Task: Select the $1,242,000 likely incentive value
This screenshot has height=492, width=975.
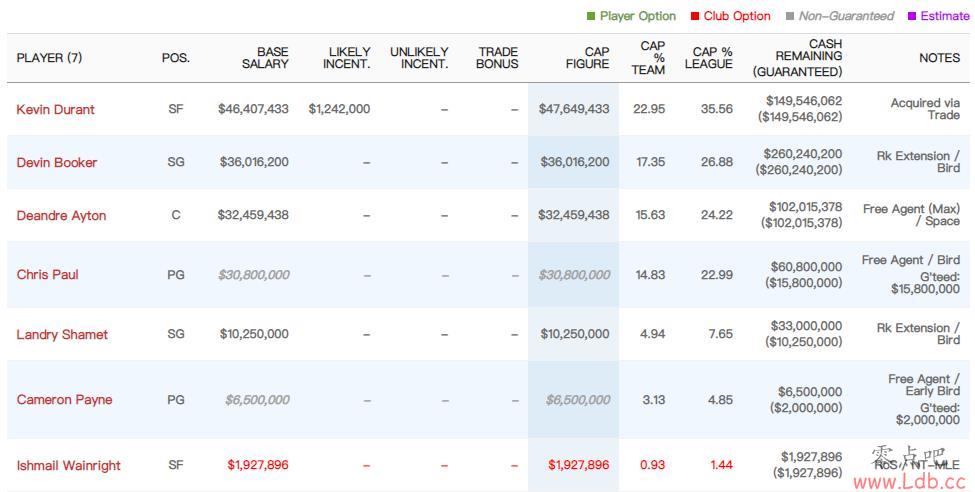Action: pos(340,109)
